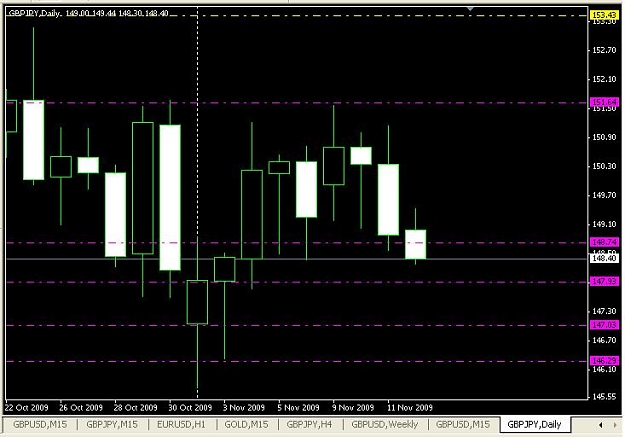Click the magenta 147.03 price label
Screen dimensions: 625x437
point(604,325)
